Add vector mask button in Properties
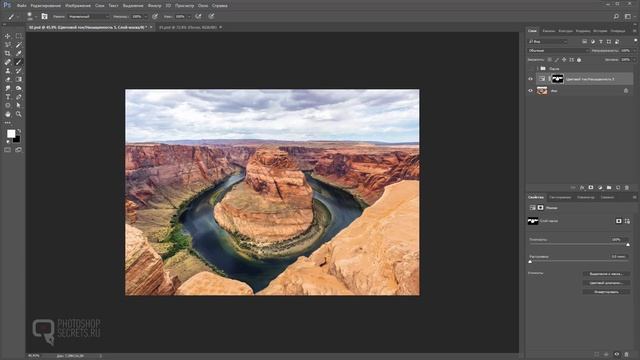Screen dimensions: 640x360 [627, 221]
